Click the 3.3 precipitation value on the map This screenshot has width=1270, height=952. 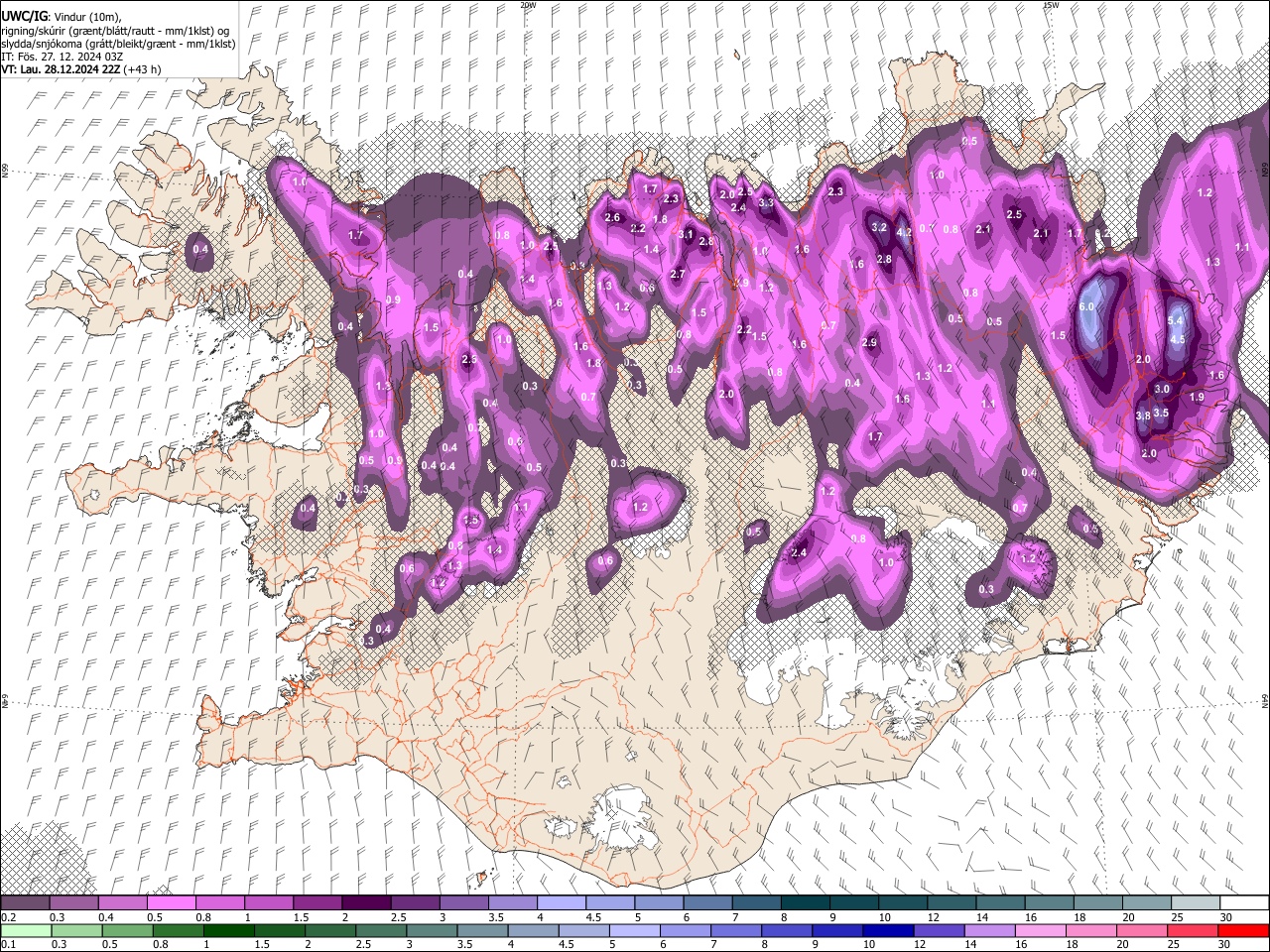pyautogui.click(x=766, y=202)
